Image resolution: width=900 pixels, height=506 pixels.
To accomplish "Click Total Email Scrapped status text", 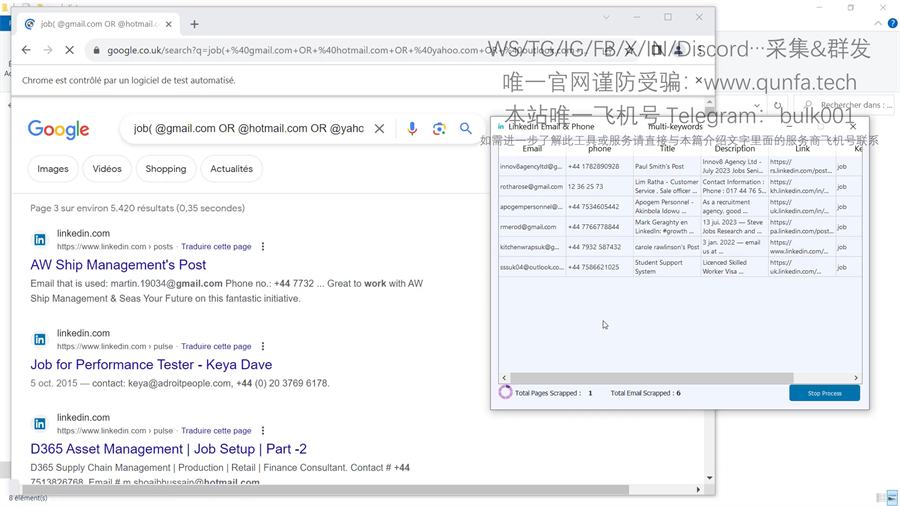I will click(x=645, y=394).
